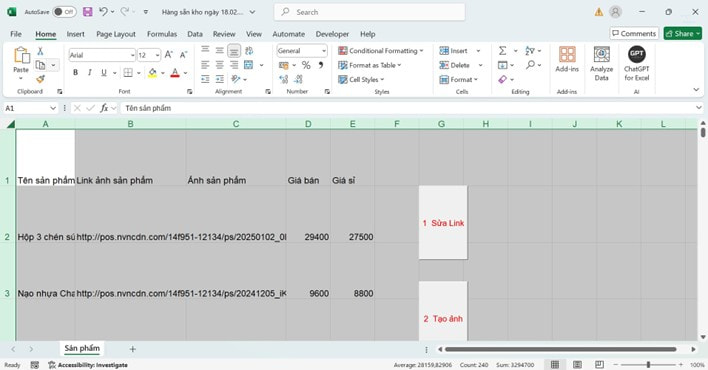Click Accessibility: Investigate in status bar
The image size is (708, 370).
[x=88, y=365]
